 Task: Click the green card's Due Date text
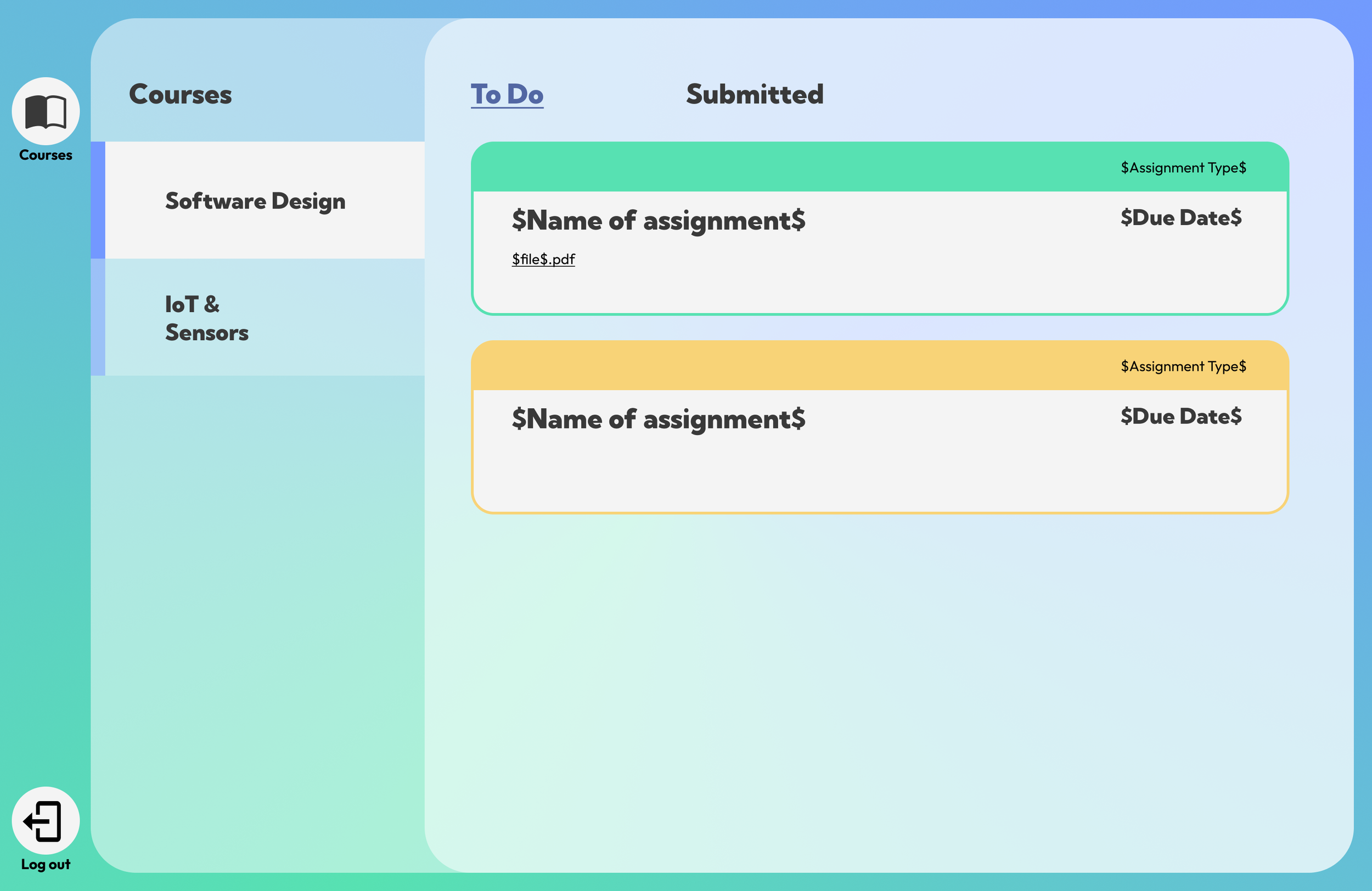[1180, 218]
